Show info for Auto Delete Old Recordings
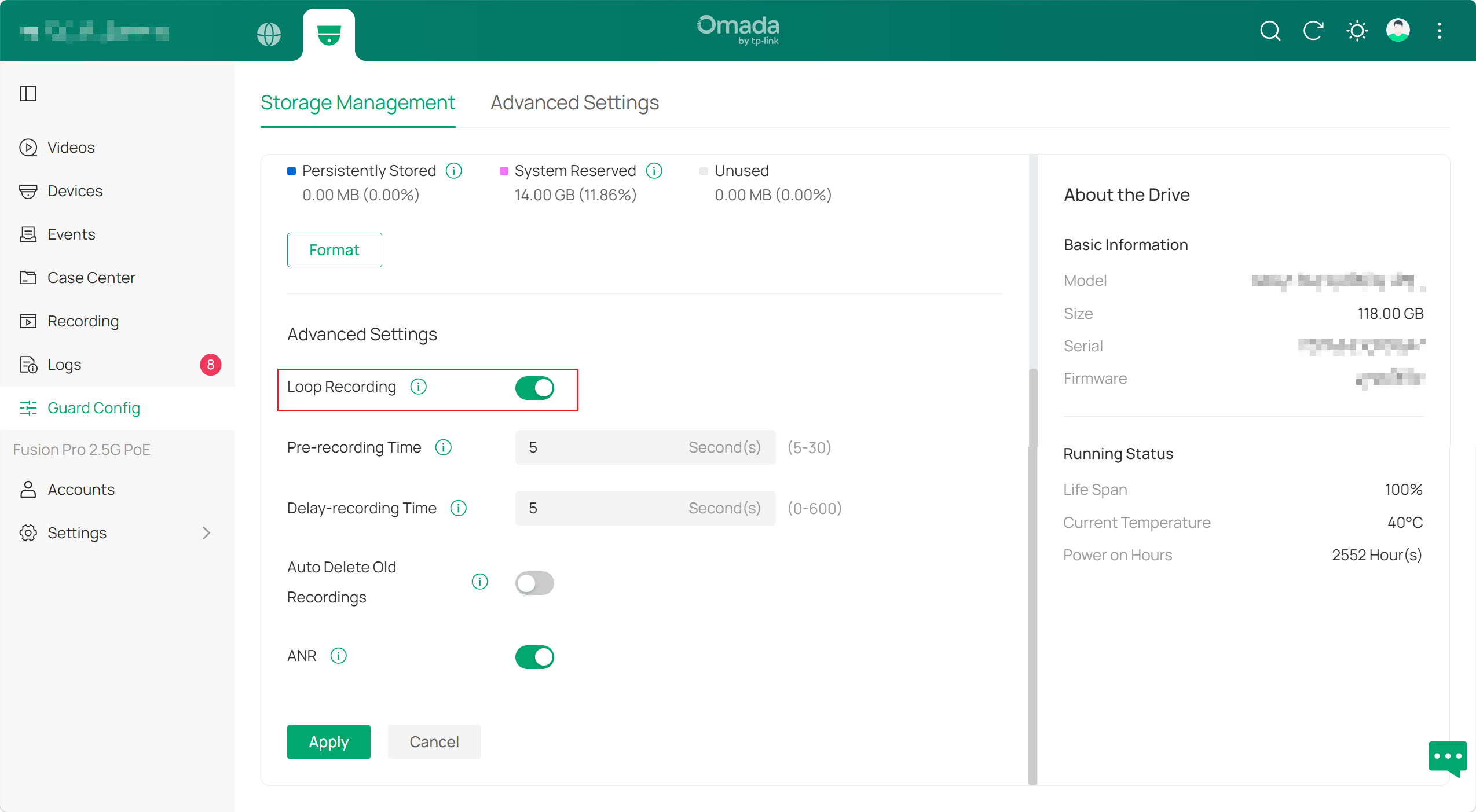This screenshot has height=812, width=1476. pyautogui.click(x=480, y=581)
